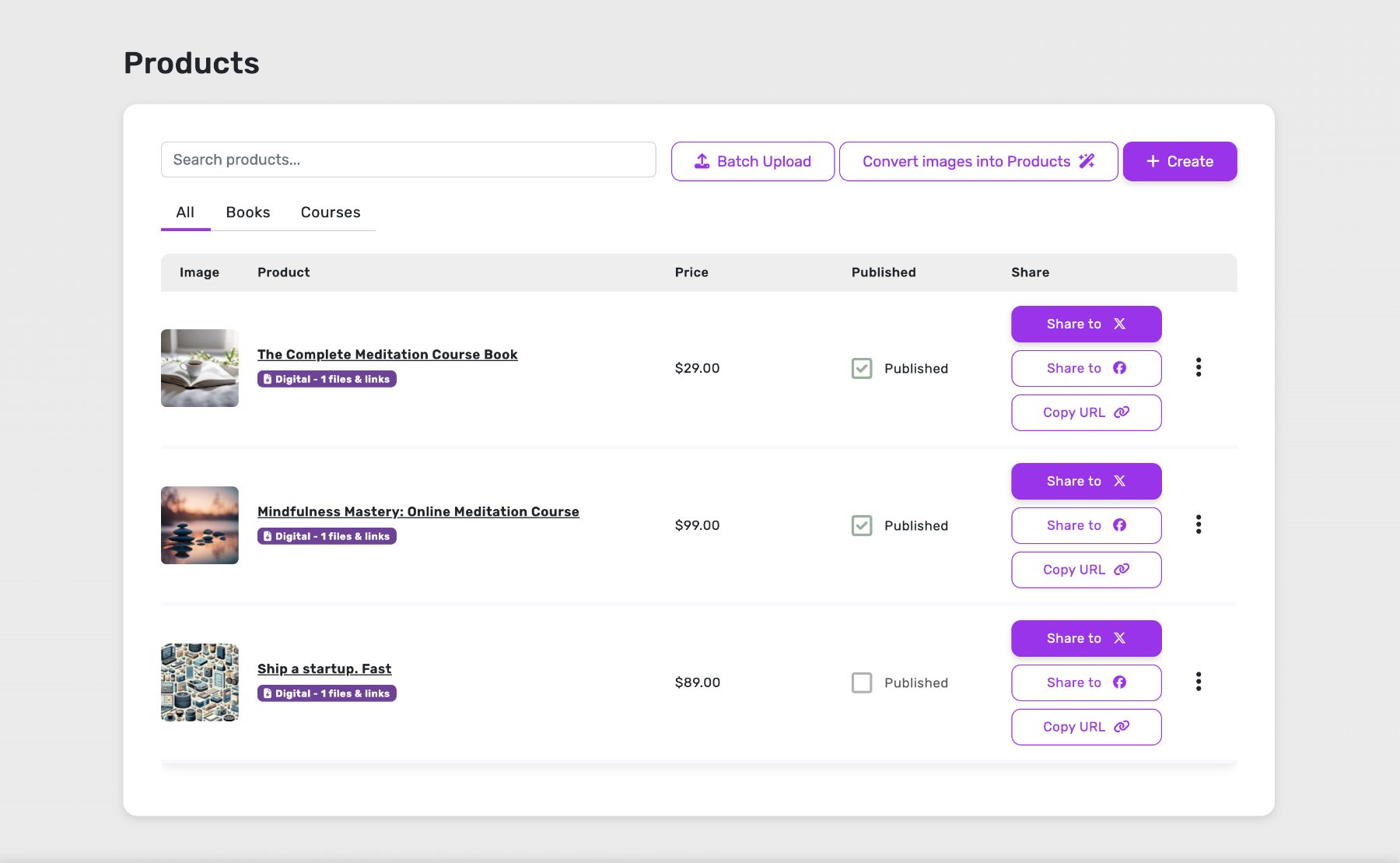The image size is (1400, 863).
Task: Copy URL for Mindfulness Mastery course
Action: 1086,570
